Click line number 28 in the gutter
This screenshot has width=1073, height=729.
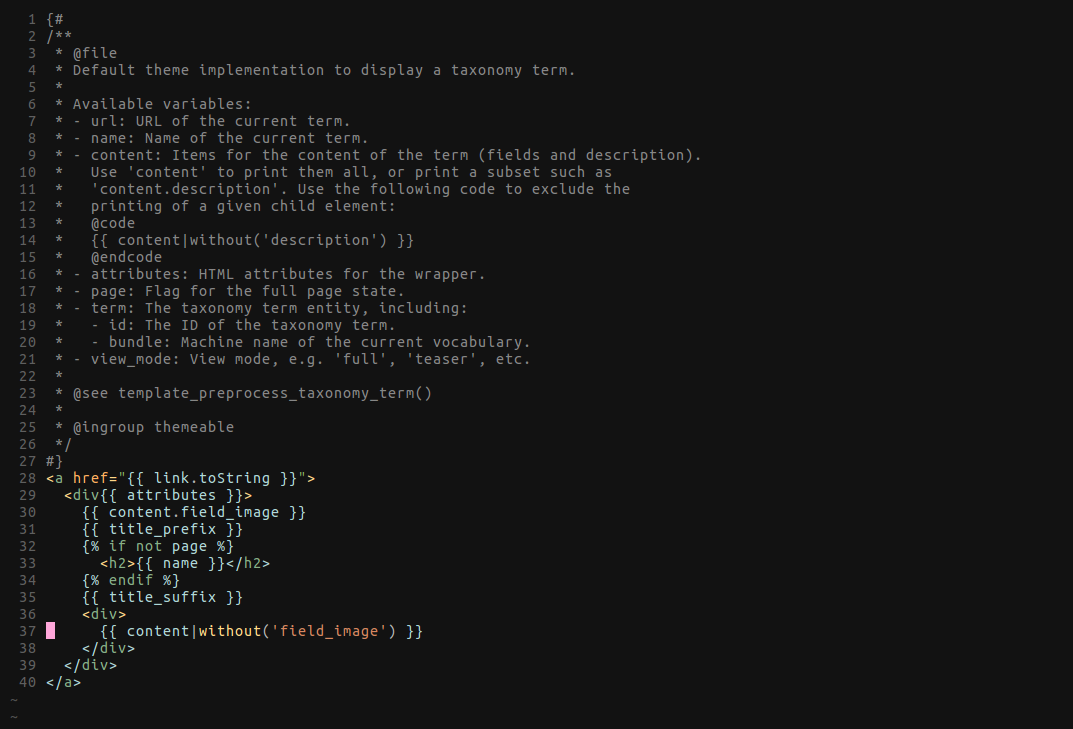27,478
